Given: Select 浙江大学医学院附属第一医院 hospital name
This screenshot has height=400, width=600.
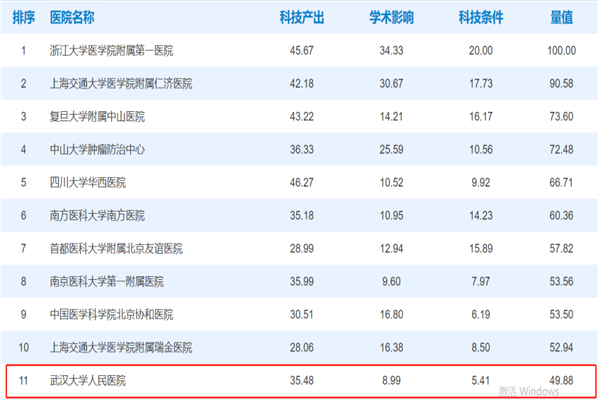Looking at the screenshot, I should coord(111,51).
